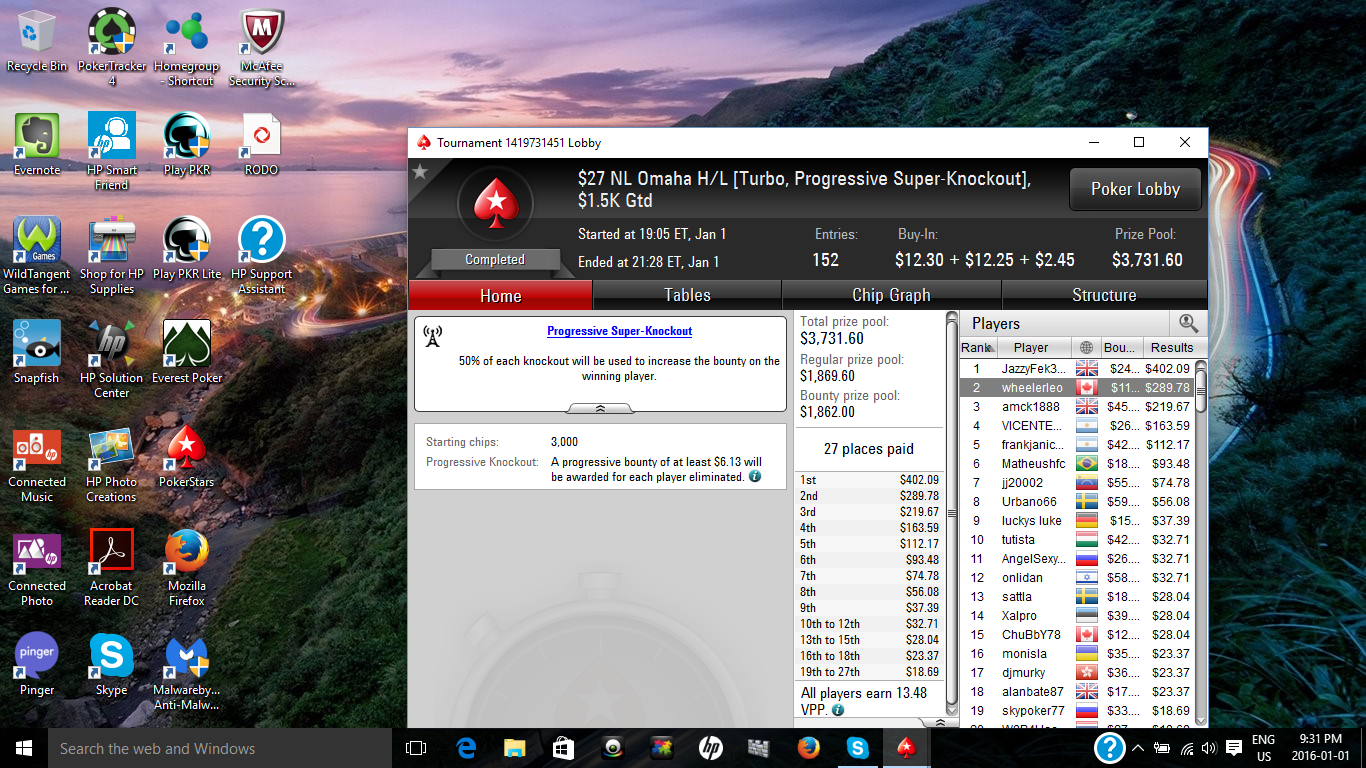Click the info icon beside progressive bounty text

click(755, 477)
